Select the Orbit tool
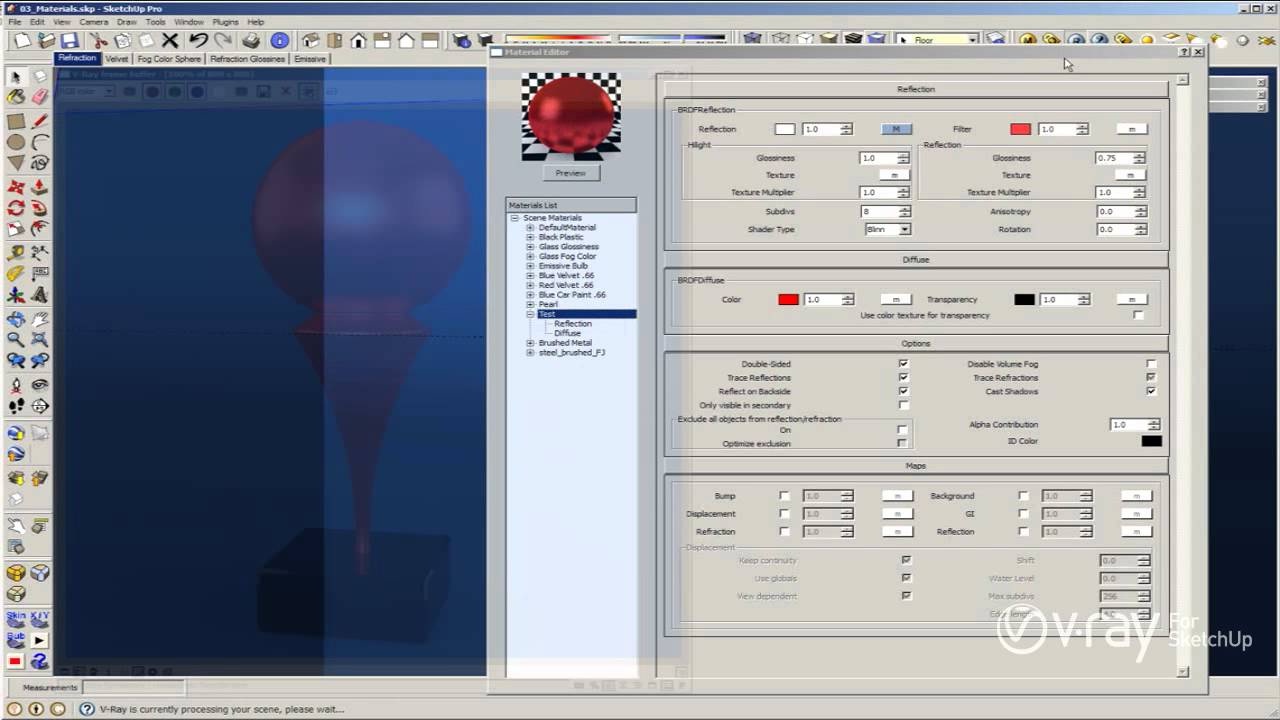The height and width of the screenshot is (720, 1280). (x=16, y=319)
